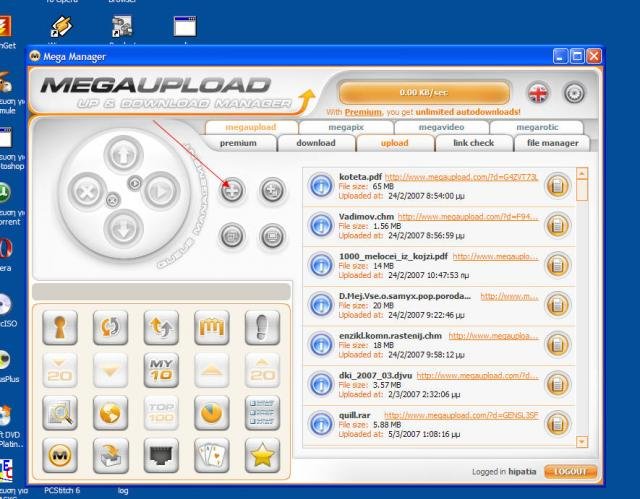Click clipboard button for enzikl.komn.rastenij.chm

pos(557,345)
